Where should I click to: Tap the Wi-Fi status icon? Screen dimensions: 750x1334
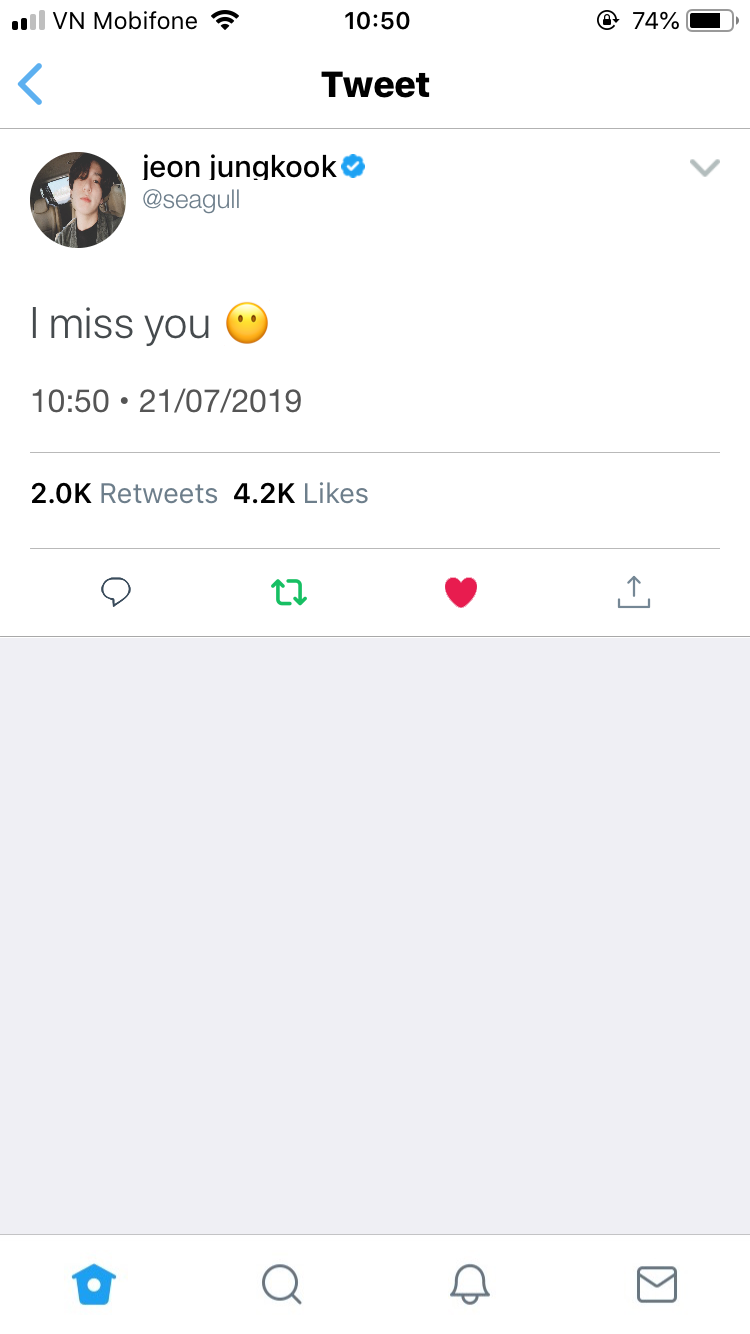(226, 20)
